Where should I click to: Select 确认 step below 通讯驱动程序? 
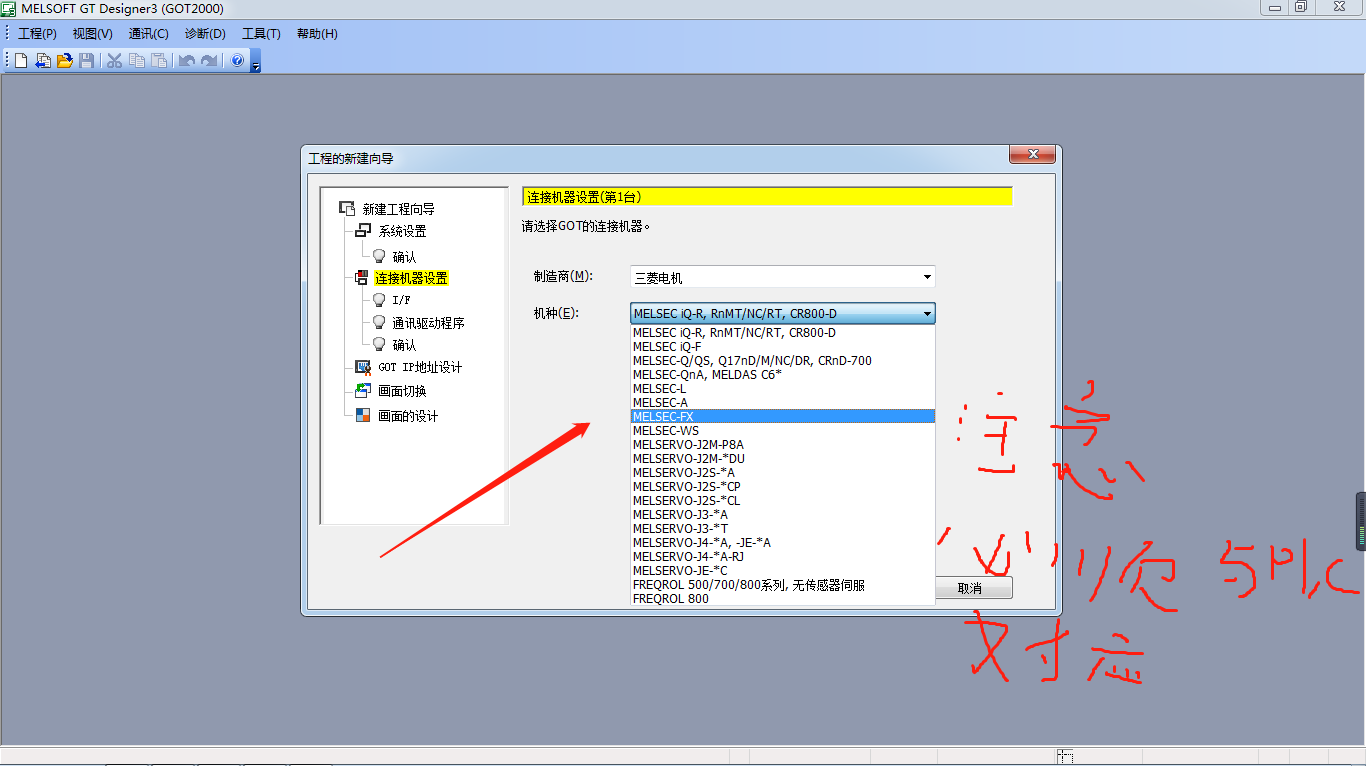(404, 345)
